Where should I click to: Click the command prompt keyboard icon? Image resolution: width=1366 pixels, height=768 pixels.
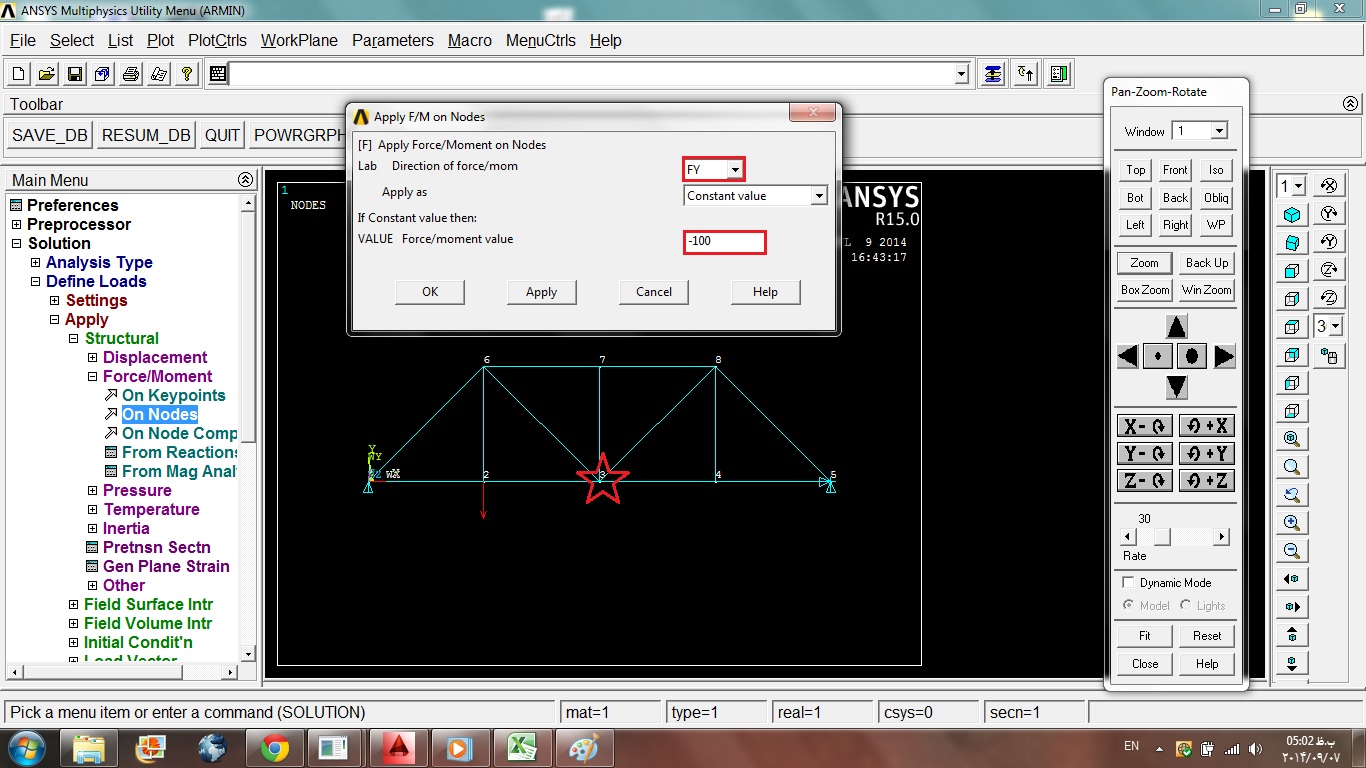[218, 74]
